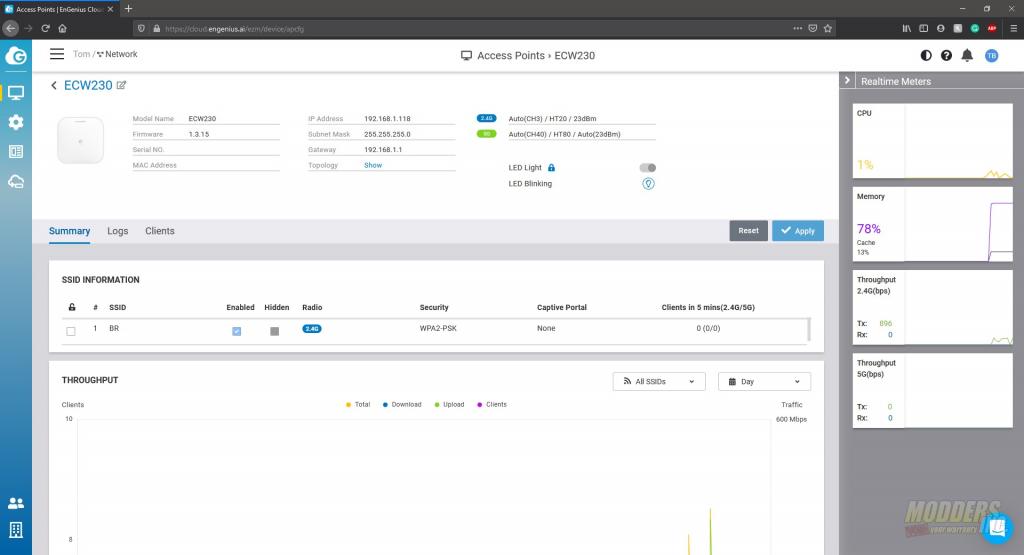Image resolution: width=1024 pixels, height=555 pixels.
Task: Toggle the LED Light switch
Action: (647, 168)
